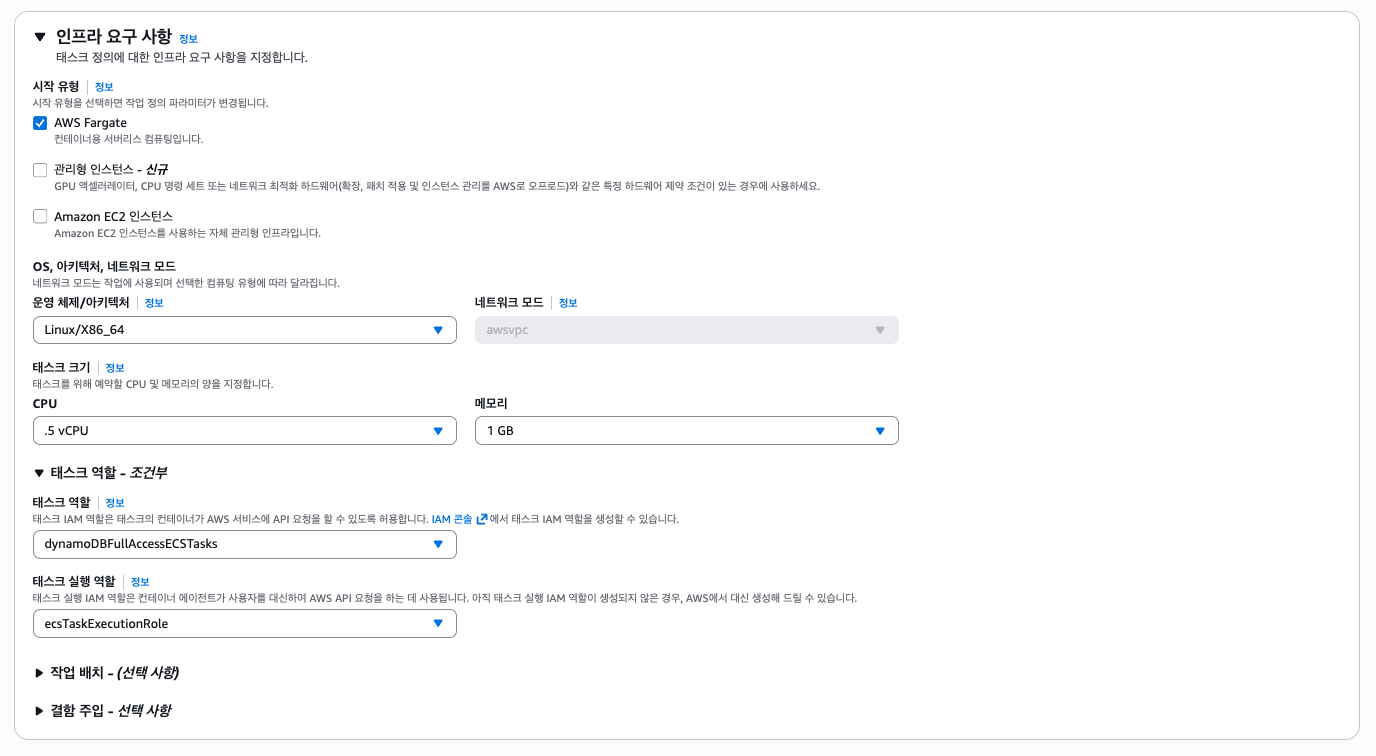
Task: Collapse the 태스크 역할 section triangle
Action: point(39,473)
